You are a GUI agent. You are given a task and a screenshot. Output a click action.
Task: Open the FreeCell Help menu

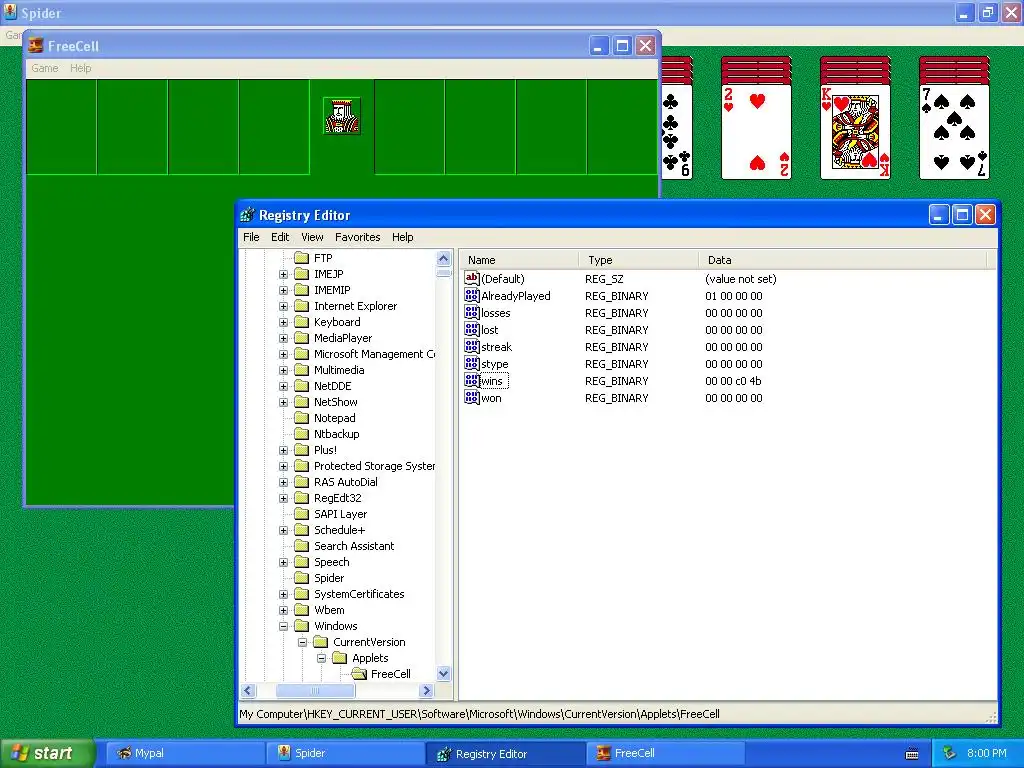point(81,68)
